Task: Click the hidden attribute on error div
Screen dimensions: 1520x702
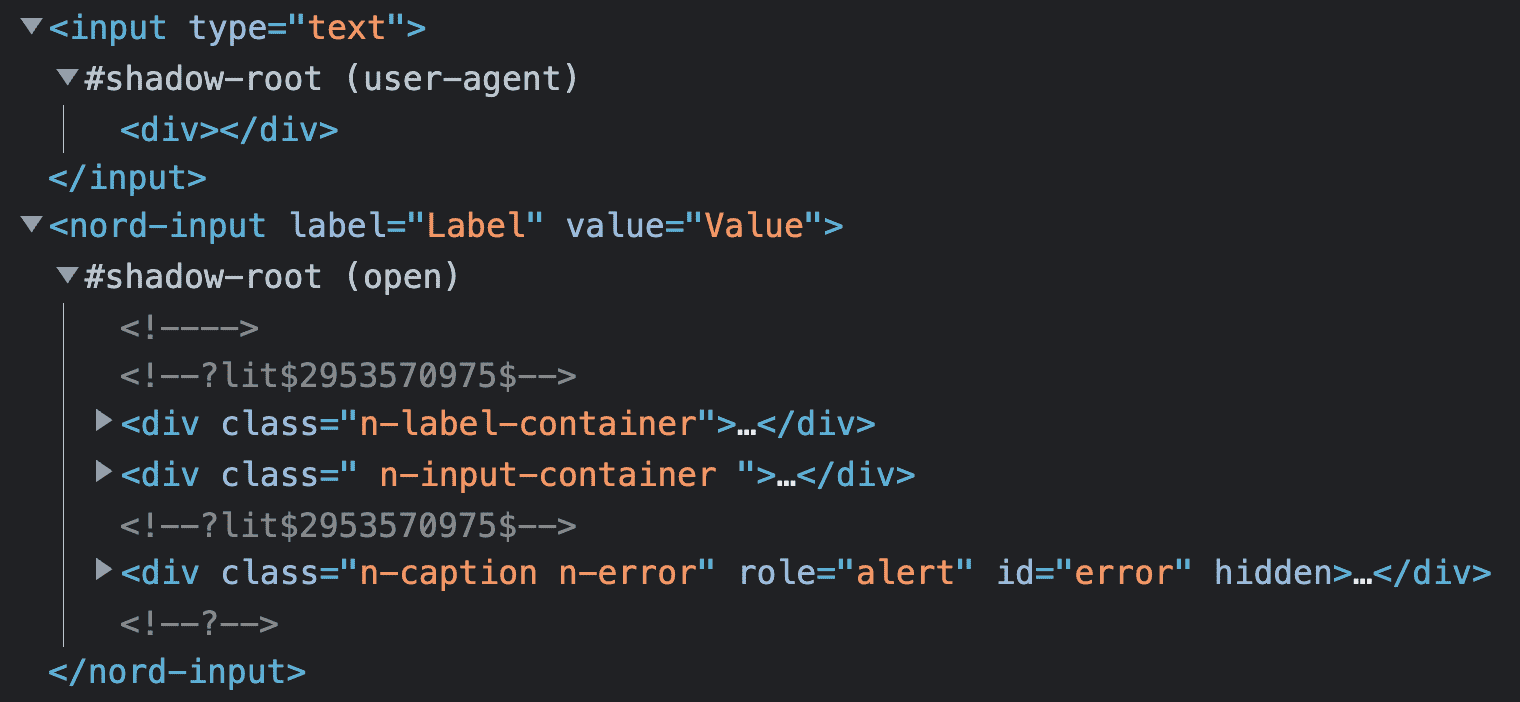Action: click(1273, 573)
